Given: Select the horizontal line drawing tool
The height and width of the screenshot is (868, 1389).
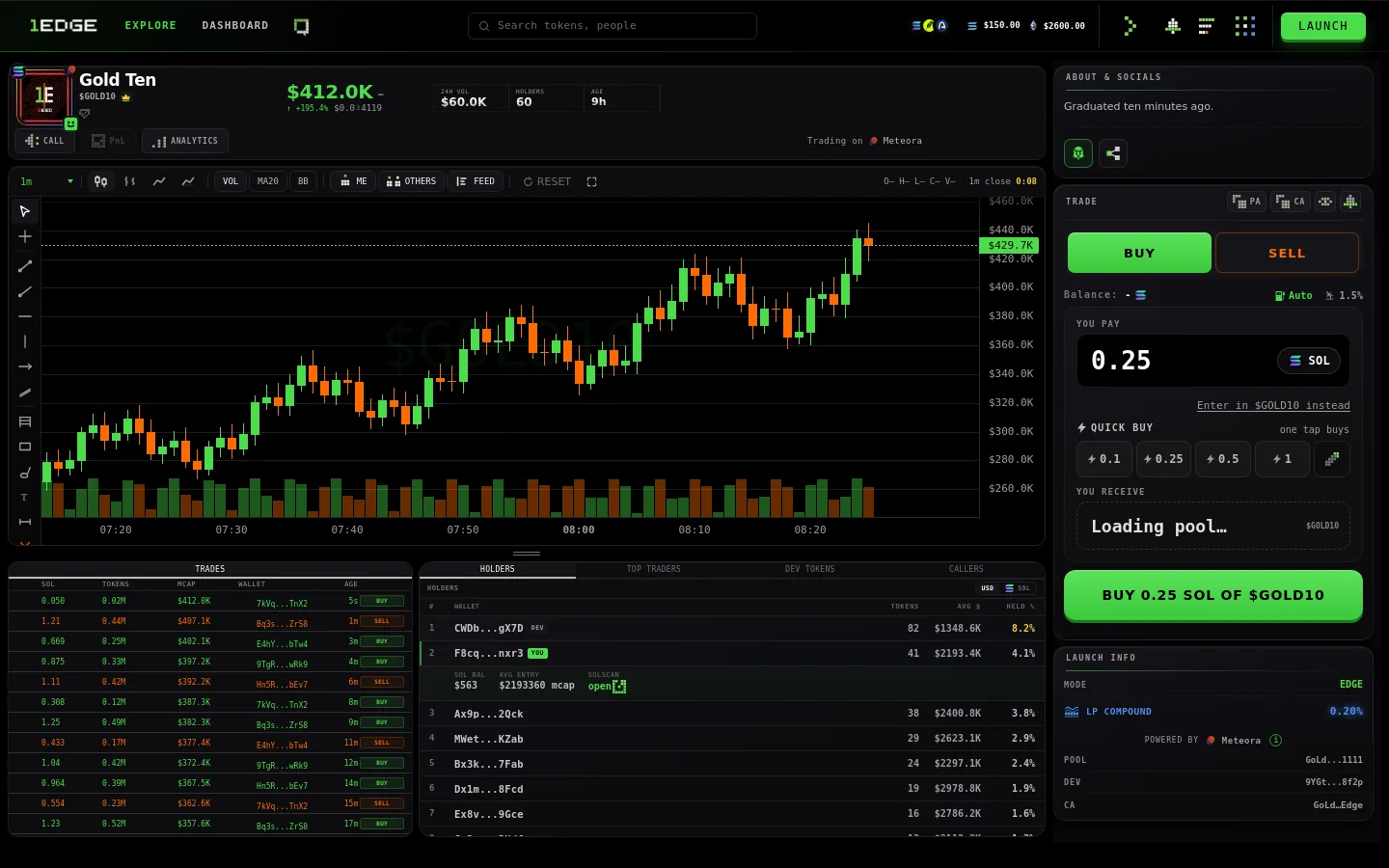Looking at the screenshot, I should tap(25, 316).
